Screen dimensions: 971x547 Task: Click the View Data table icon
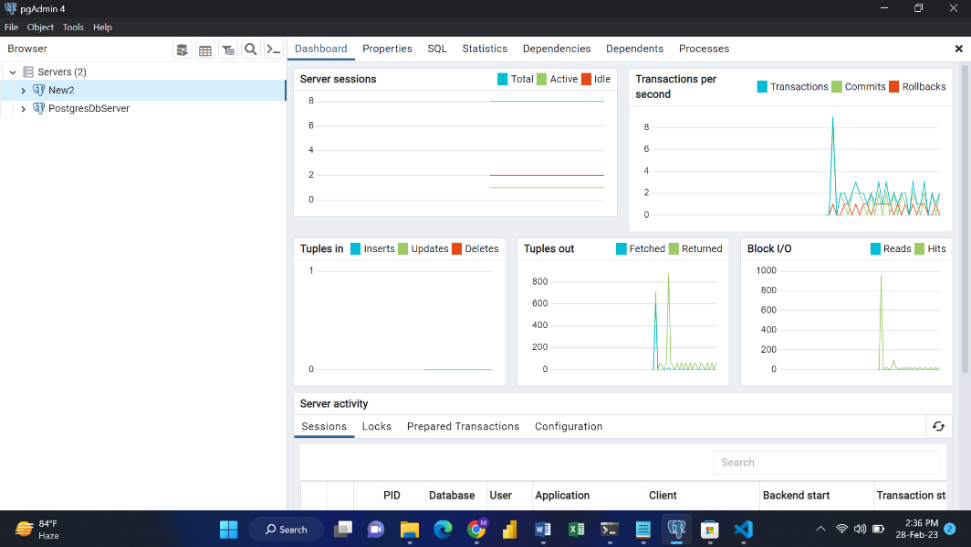click(x=205, y=50)
